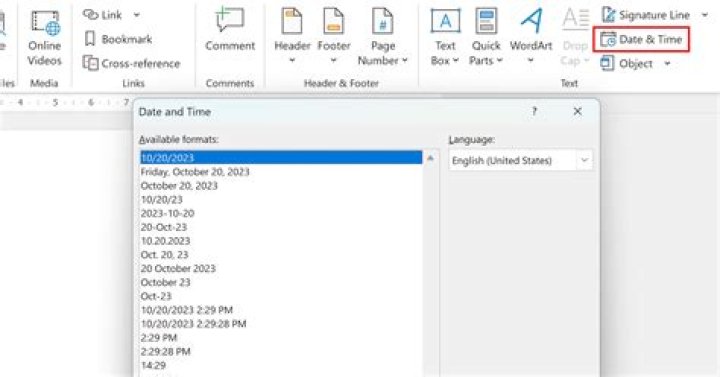
Task: Insert a Text Box
Action: pyautogui.click(x=445, y=37)
